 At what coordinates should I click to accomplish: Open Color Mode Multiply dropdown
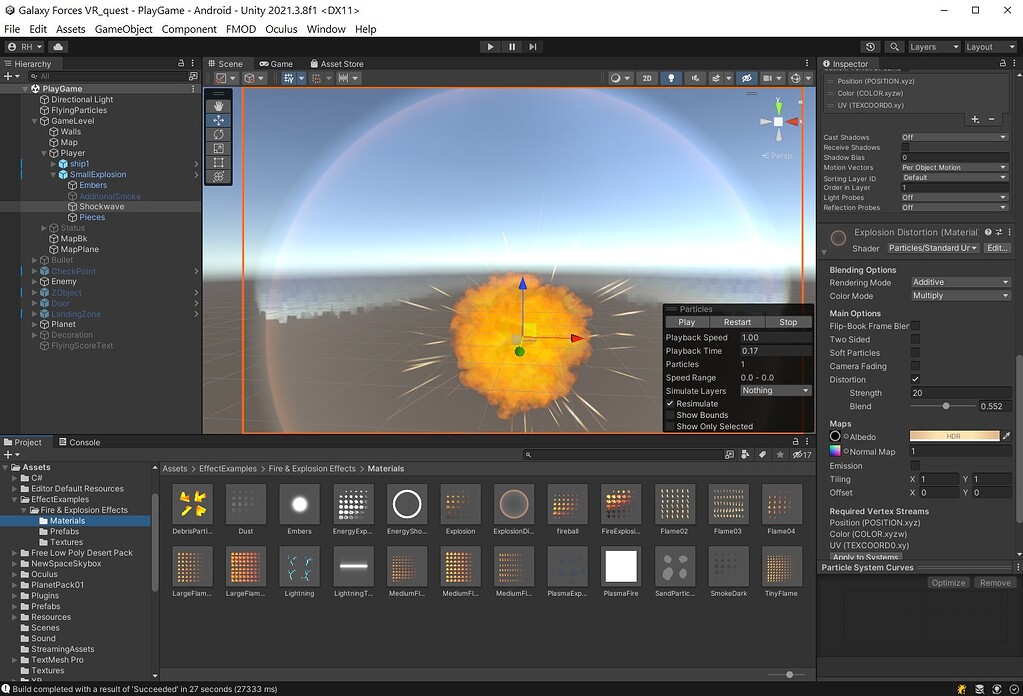pyautogui.click(x=960, y=295)
